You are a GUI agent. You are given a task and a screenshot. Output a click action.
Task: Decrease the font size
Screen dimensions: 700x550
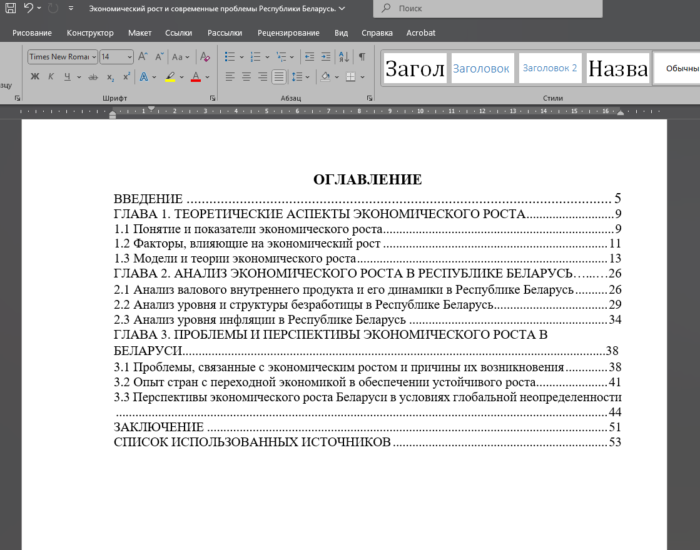pos(159,57)
